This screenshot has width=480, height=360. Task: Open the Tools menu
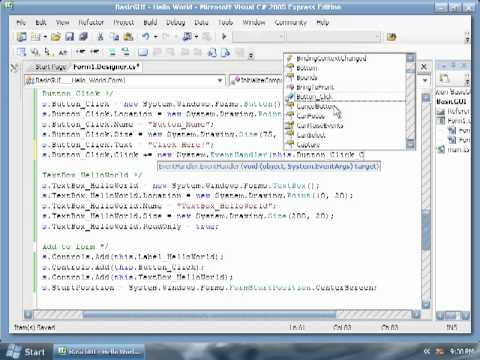pos(226,22)
